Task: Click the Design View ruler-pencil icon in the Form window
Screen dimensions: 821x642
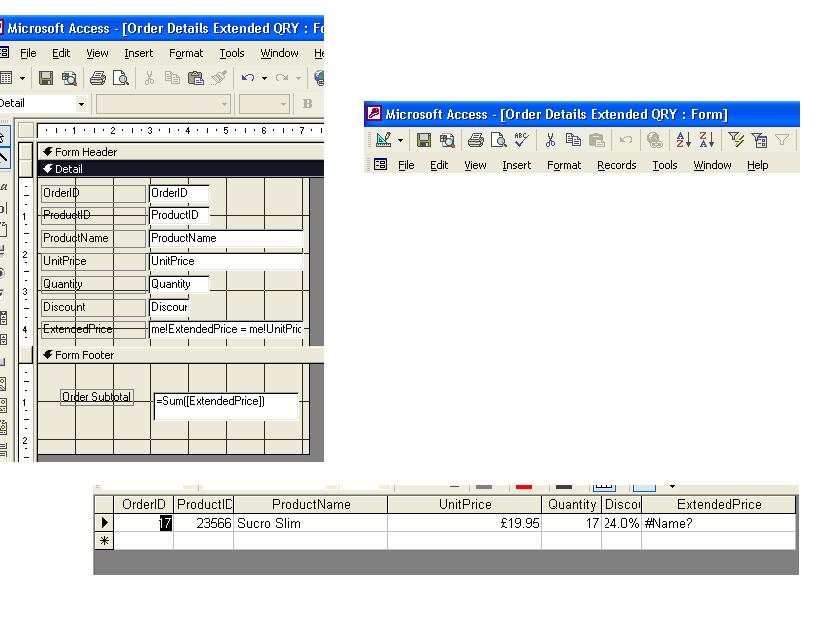Action: 383,140
